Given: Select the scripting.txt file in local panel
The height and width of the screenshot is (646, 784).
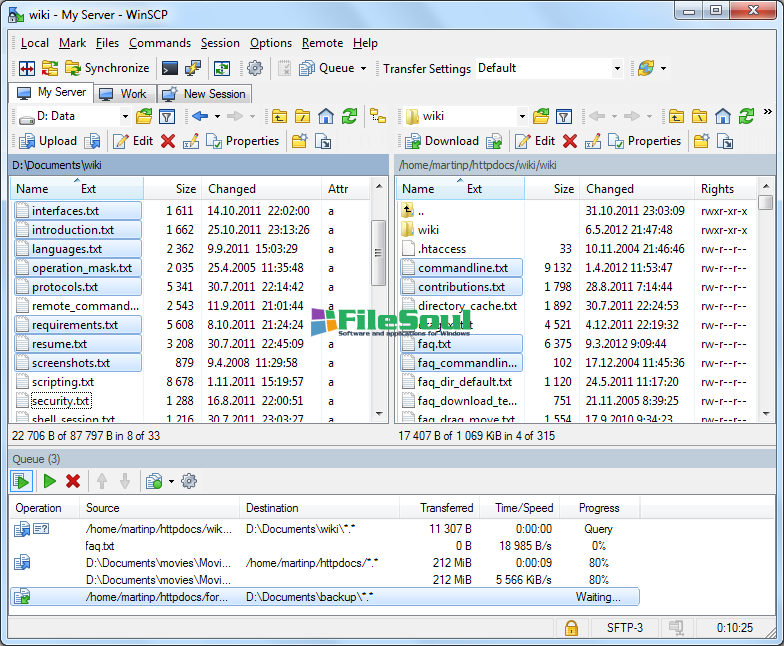Looking at the screenshot, I should 63,382.
